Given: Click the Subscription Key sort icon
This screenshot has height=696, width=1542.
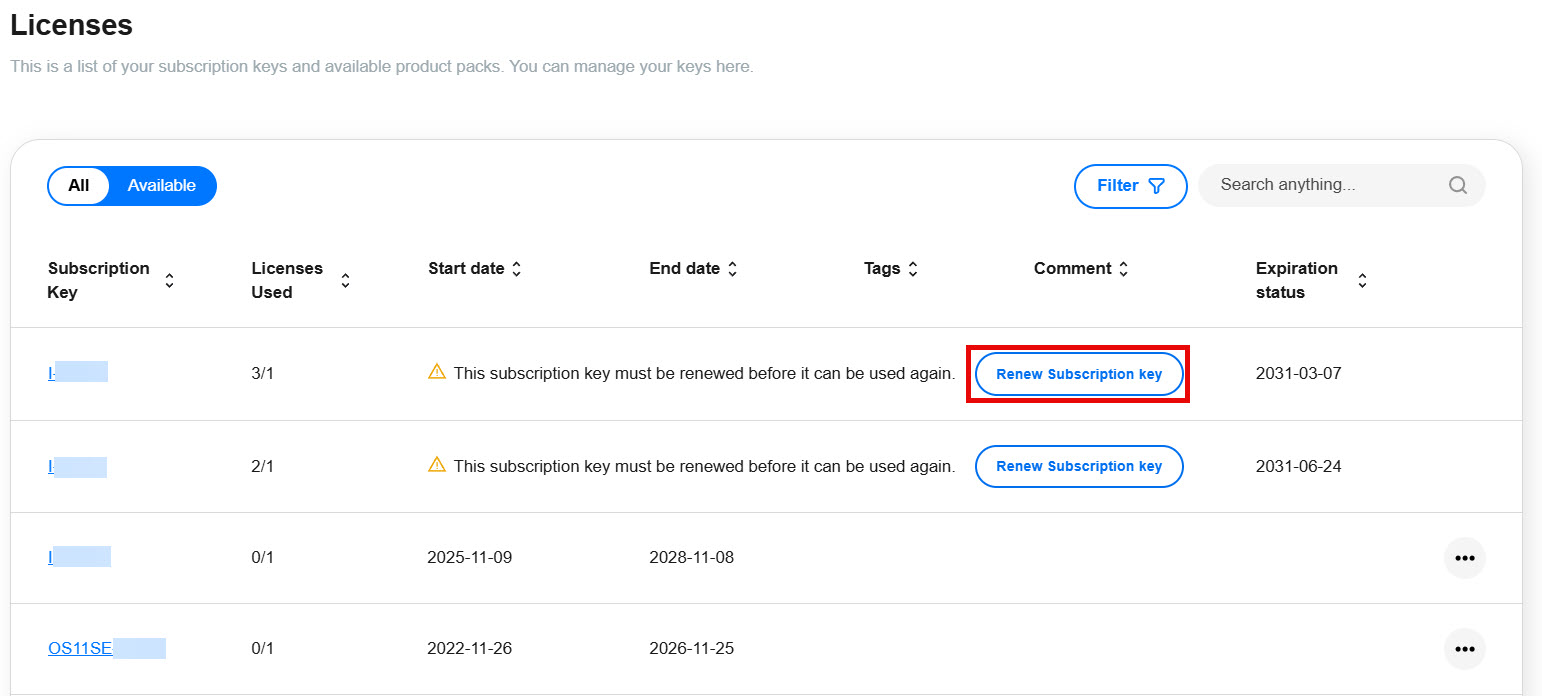Looking at the screenshot, I should pyautogui.click(x=170, y=280).
